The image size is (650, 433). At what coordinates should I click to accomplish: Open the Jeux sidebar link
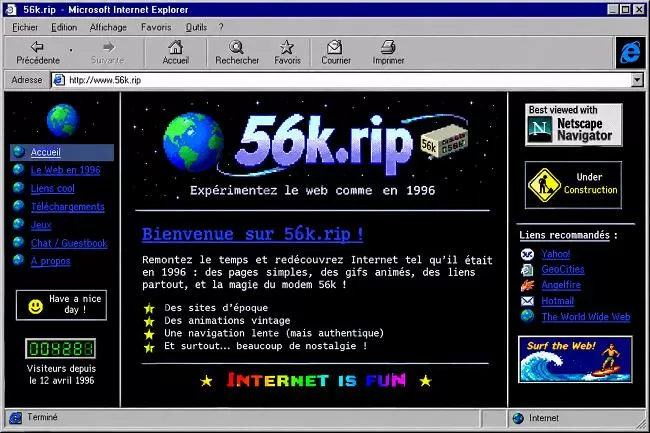(x=41, y=225)
